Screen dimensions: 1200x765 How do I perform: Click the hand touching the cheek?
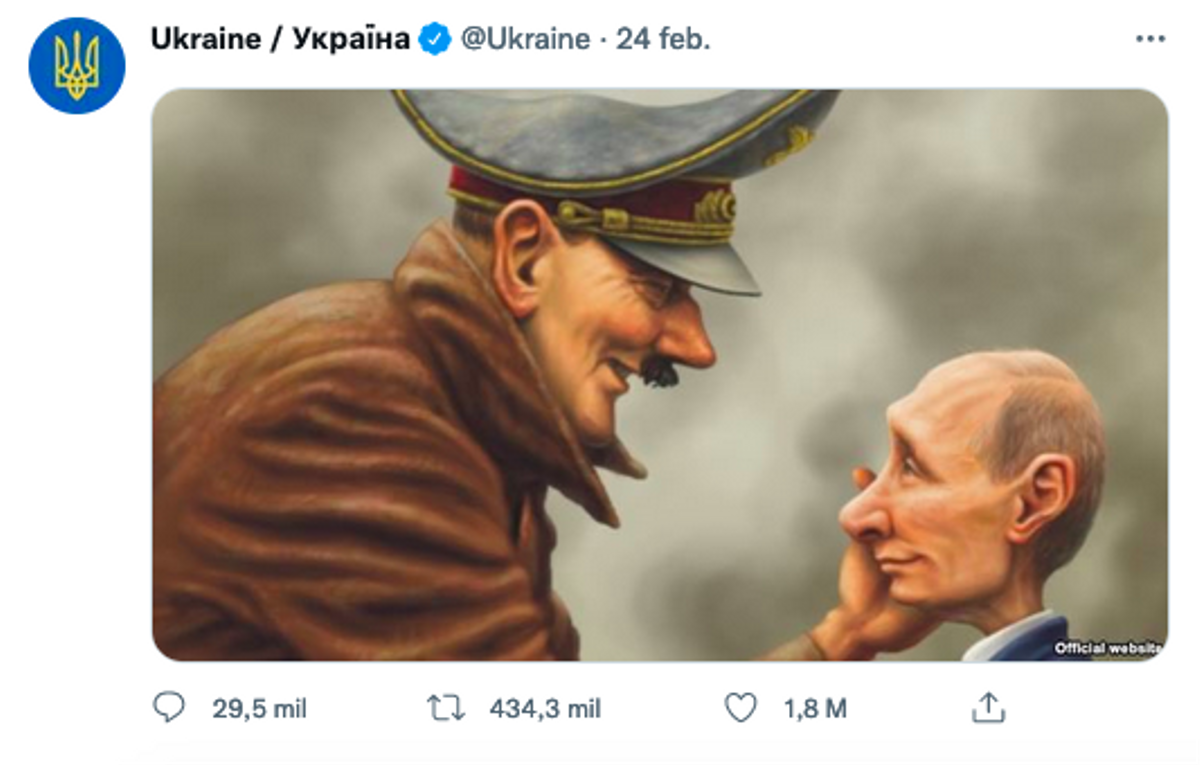[860, 590]
